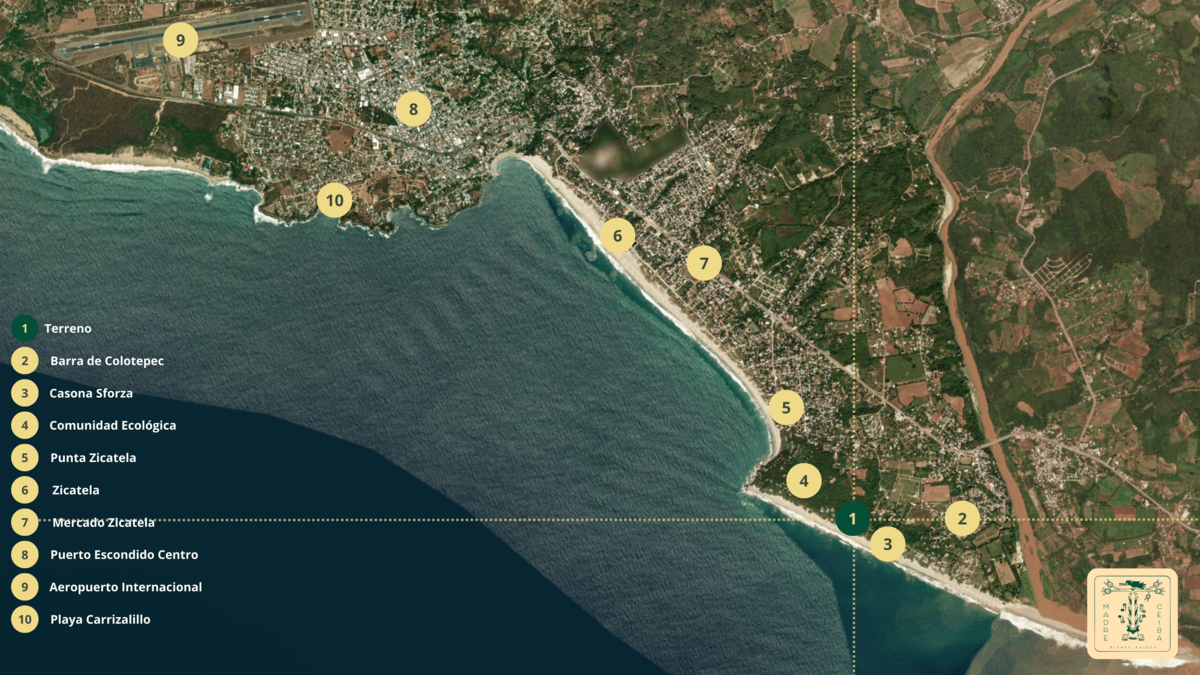Select the "Punta Zicatela" legend label
The height and width of the screenshot is (675, 1200).
tap(93, 458)
